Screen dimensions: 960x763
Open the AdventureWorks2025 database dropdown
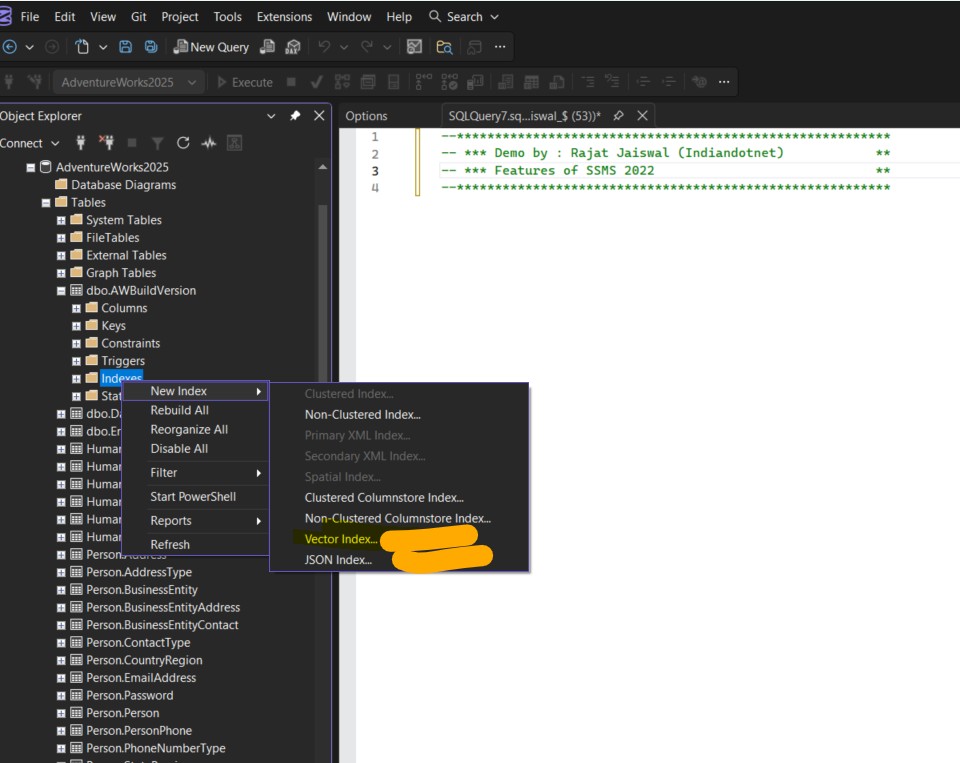tap(194, 82)
